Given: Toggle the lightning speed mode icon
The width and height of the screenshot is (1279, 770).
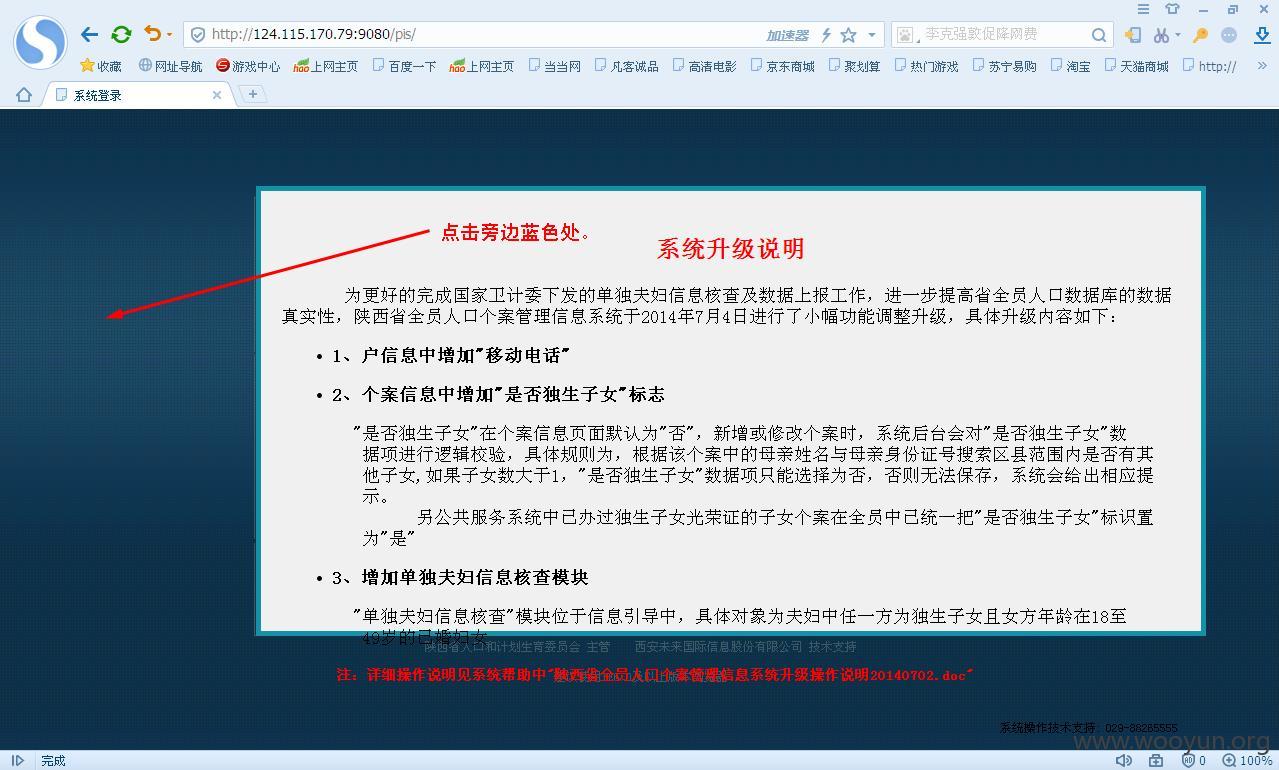Looking at the screenshot, I should pyautogui.click(x=826, y=35).
